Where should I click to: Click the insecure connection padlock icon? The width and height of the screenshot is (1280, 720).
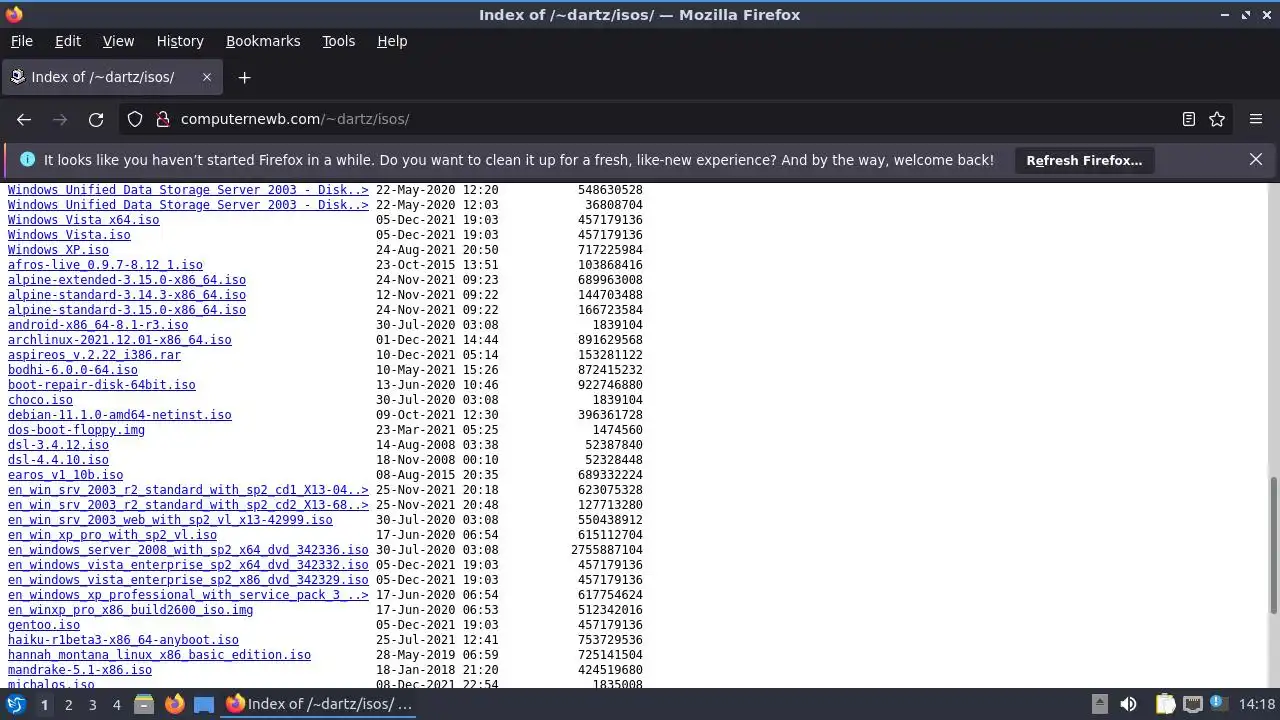163,119
